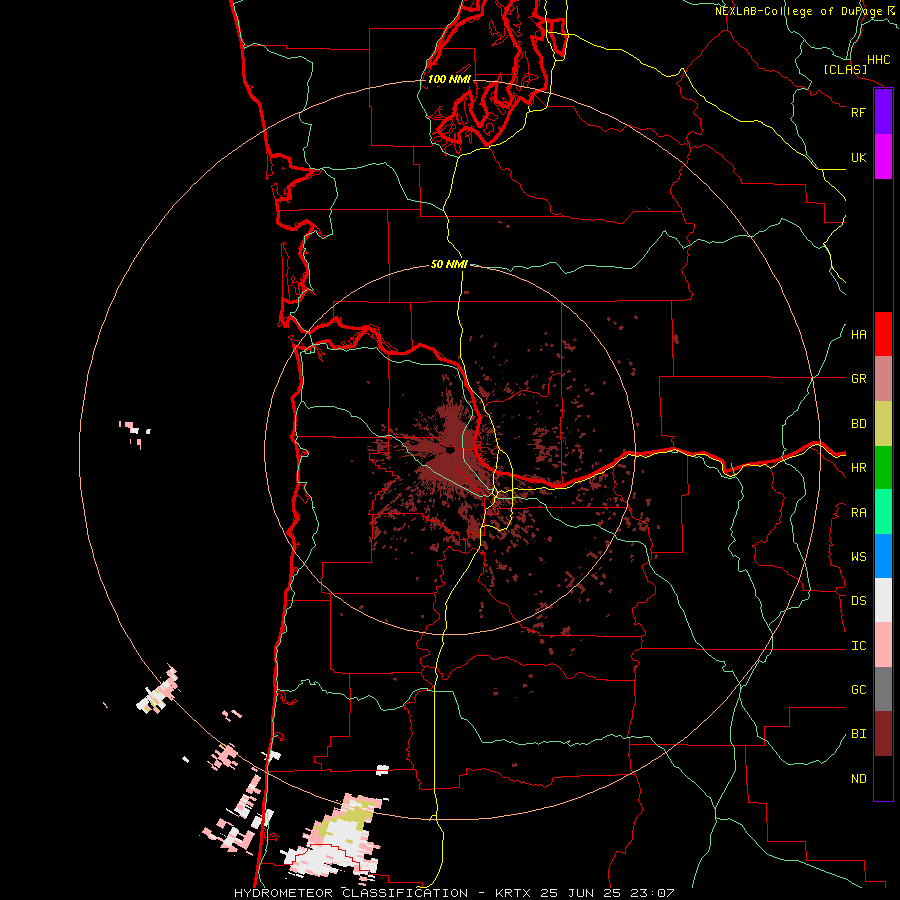Click the ND black legend swatch
This screenshot has height=900, width=900.
(x=883, y=778)
